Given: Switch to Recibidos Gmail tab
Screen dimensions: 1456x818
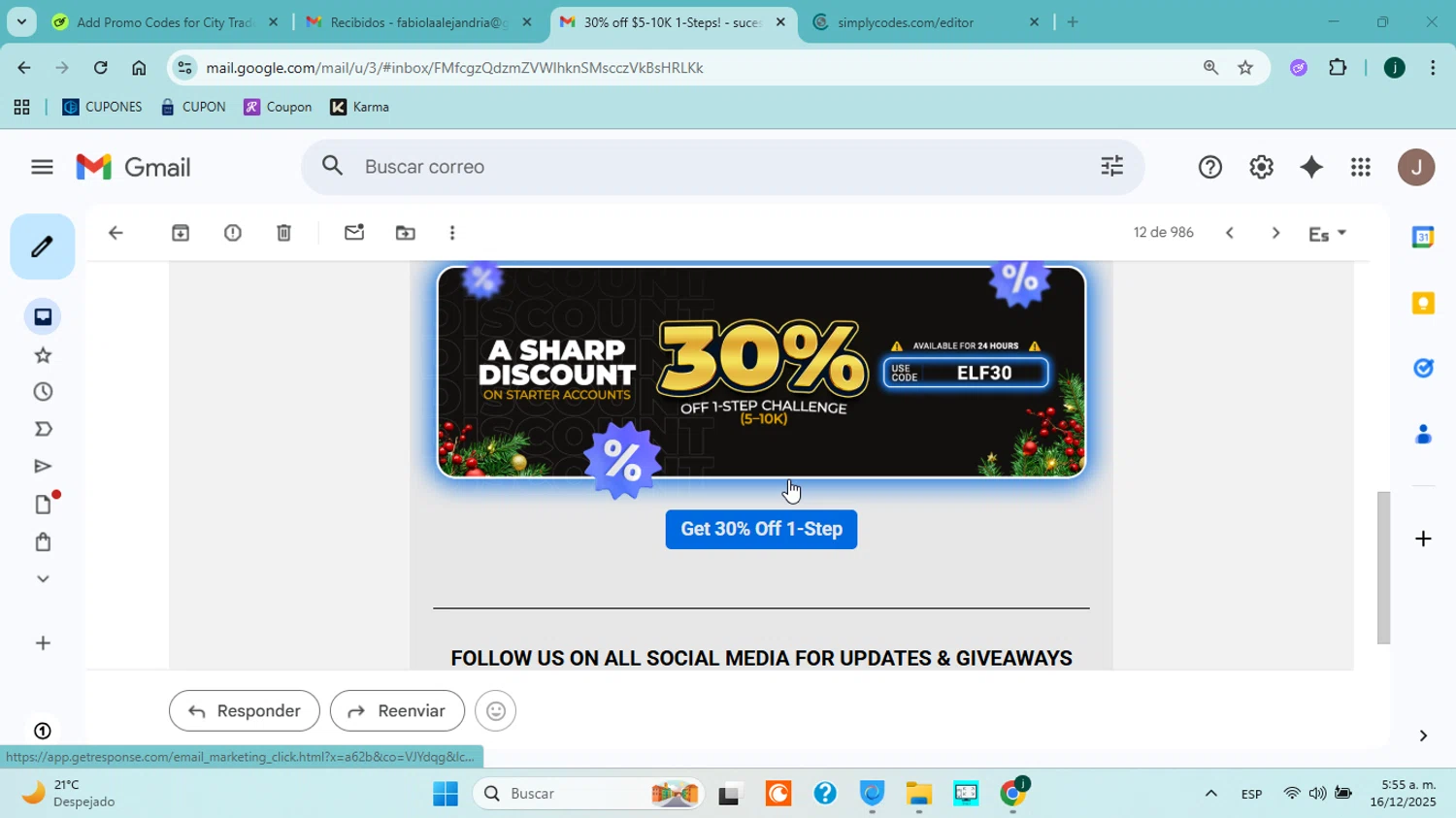Looking at the screenshot, I should click(x=418, y=22).
